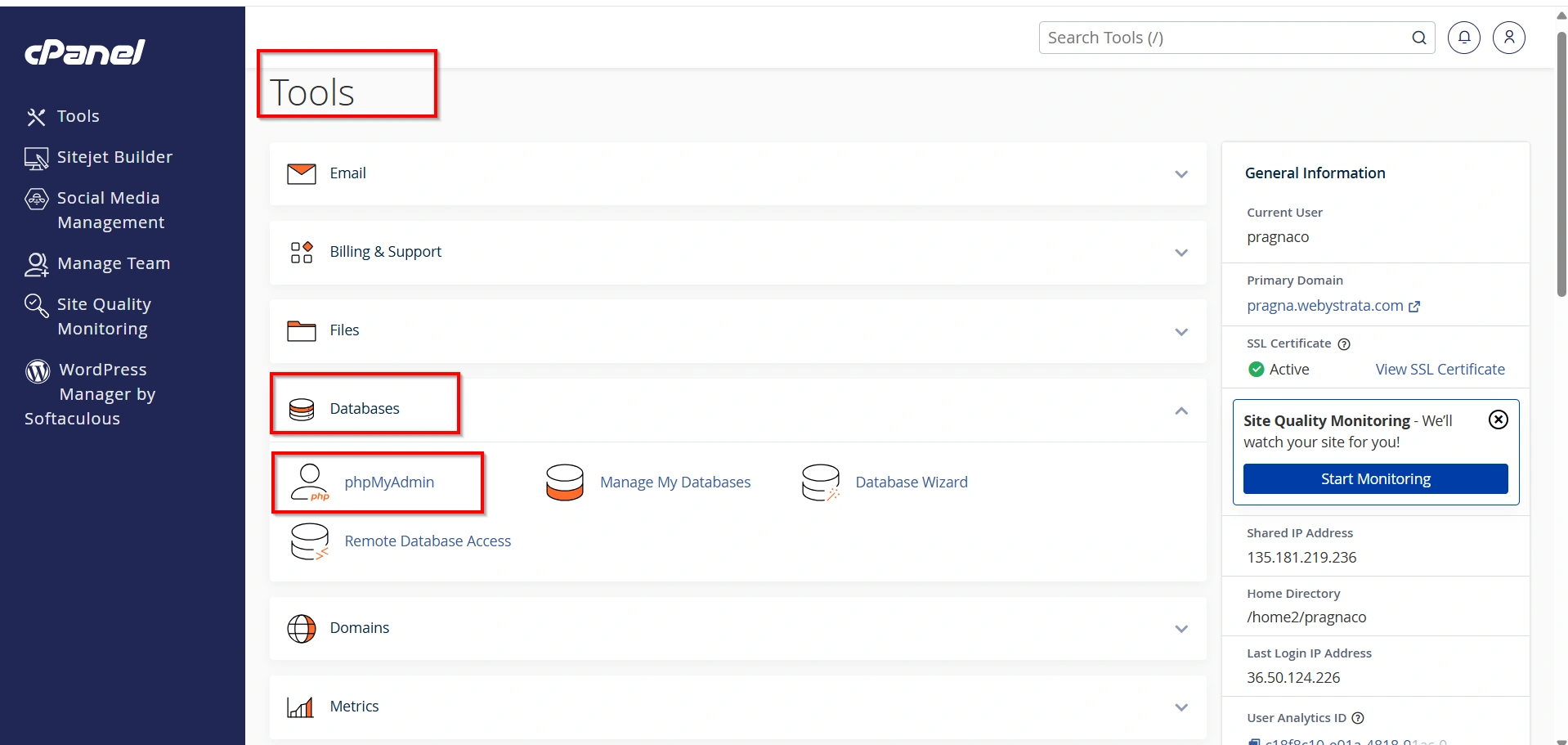The image size is (1568, 745).
Task: Click the Billing & Support header text
Action: (386, 252)
